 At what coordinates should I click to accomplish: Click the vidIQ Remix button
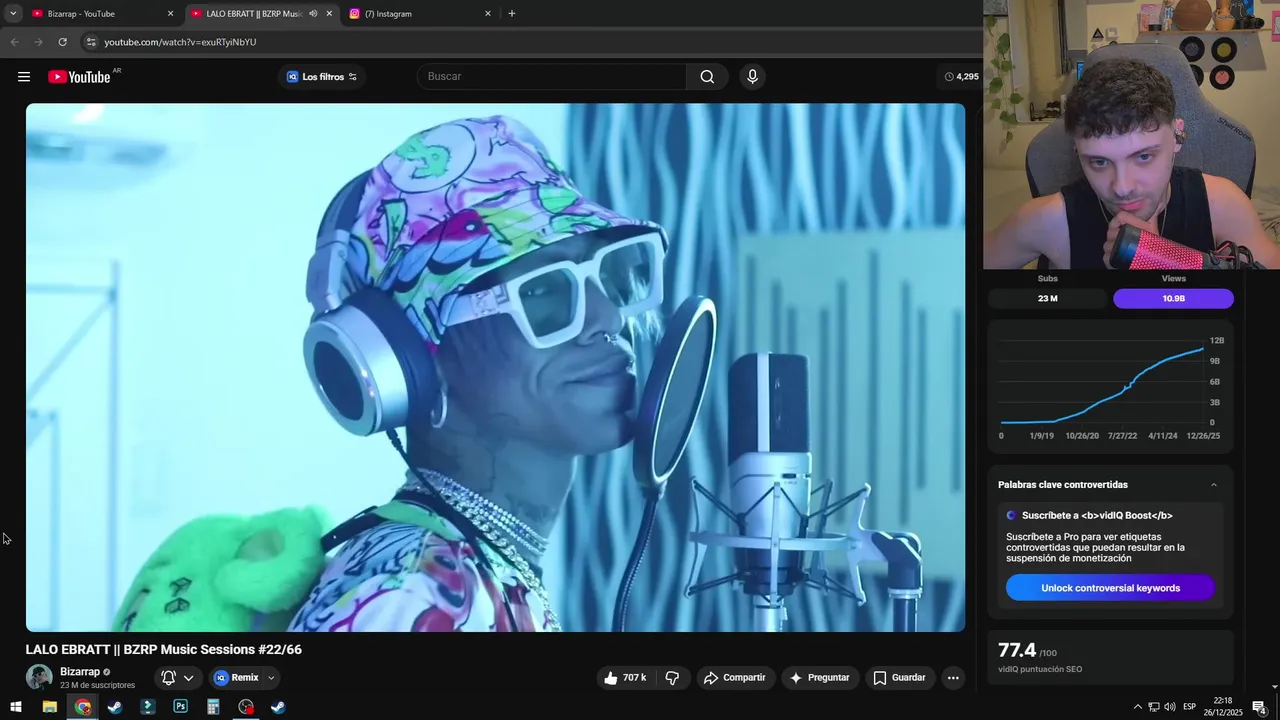pos(236,678)
